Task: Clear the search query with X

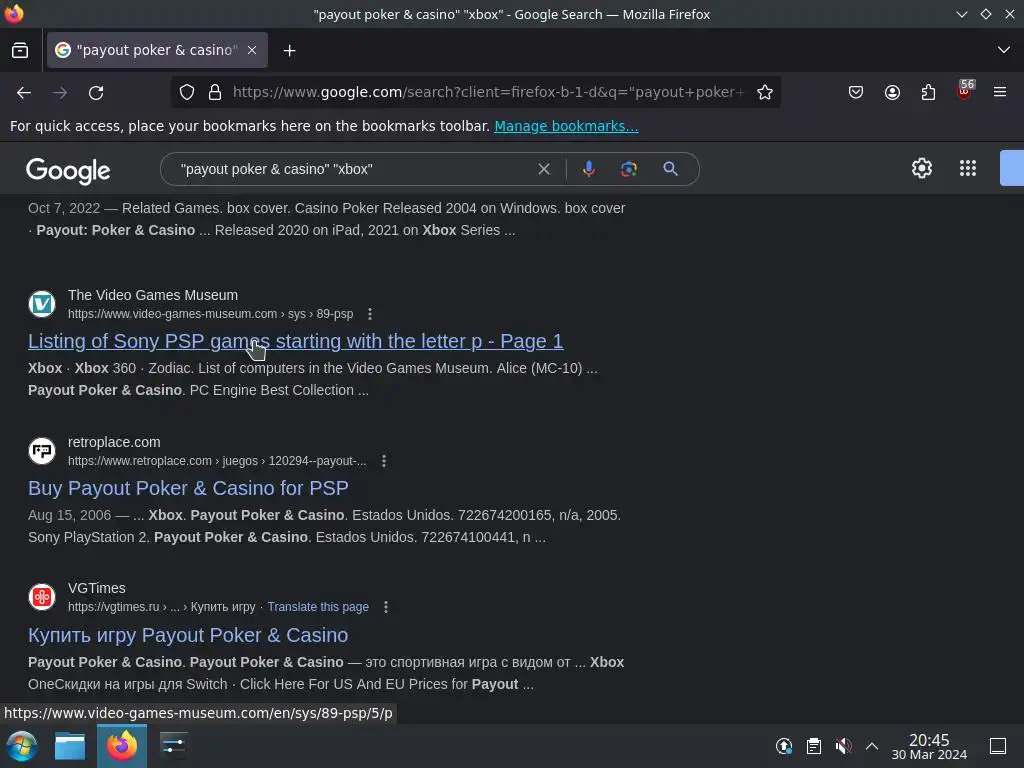Action: pos(543,169)
